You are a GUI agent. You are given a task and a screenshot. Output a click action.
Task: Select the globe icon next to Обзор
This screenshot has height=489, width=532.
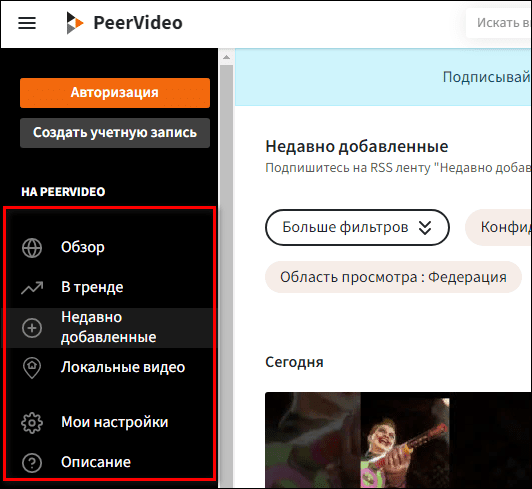[32, 248]
